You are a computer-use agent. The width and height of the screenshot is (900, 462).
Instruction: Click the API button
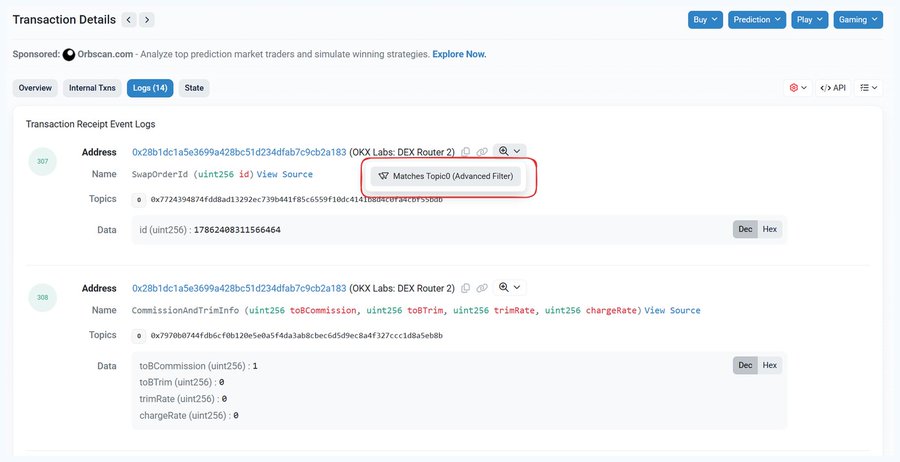tap(833, 88)
